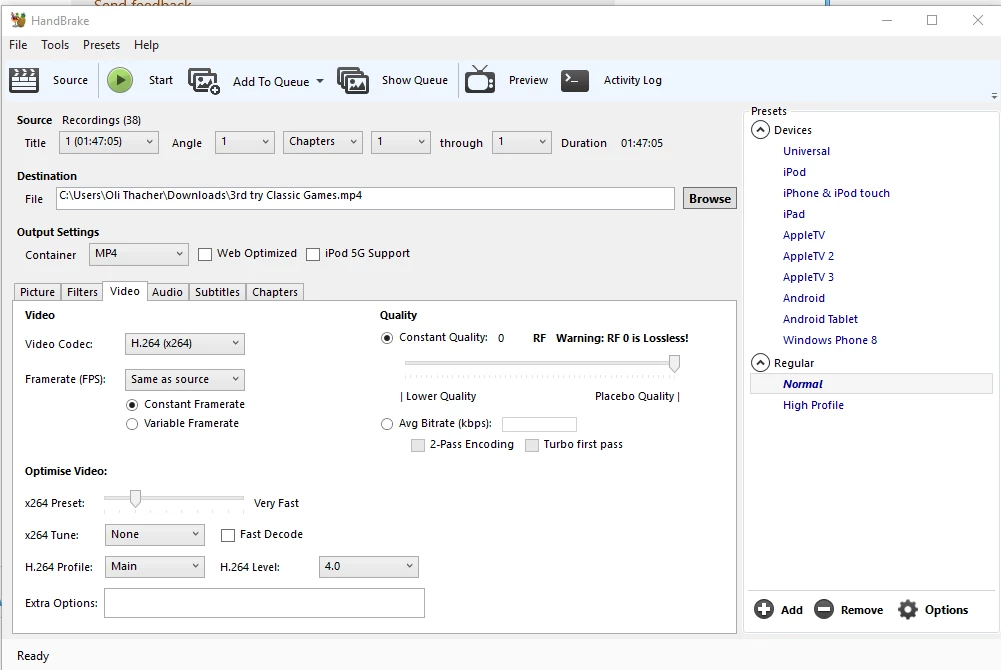This screenshot has height=670, width=1001.
Task: Open the Angle dropdown
Action: tap(245, 142)
